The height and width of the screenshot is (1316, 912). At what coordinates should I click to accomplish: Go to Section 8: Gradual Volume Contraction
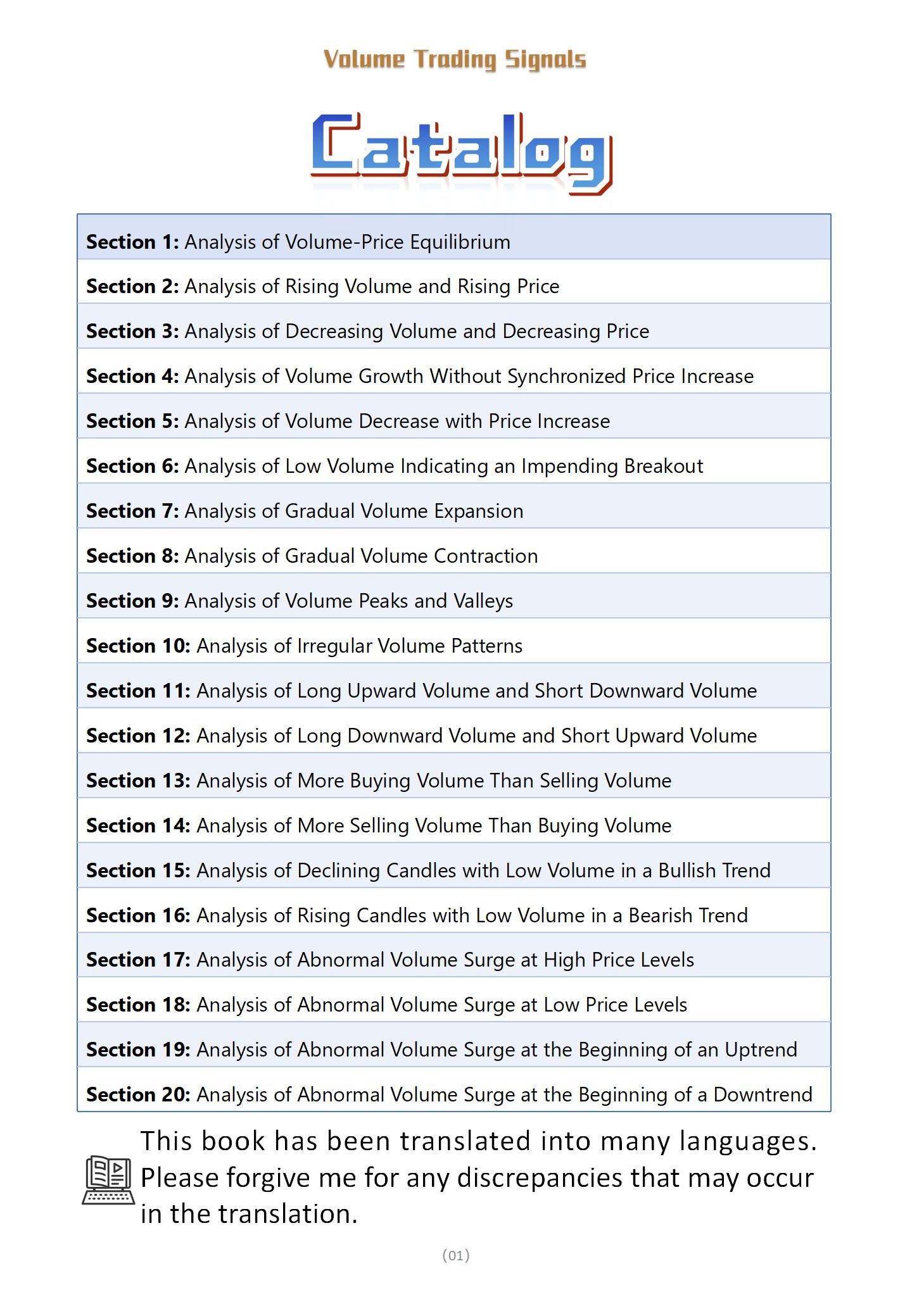pos(312,556)
